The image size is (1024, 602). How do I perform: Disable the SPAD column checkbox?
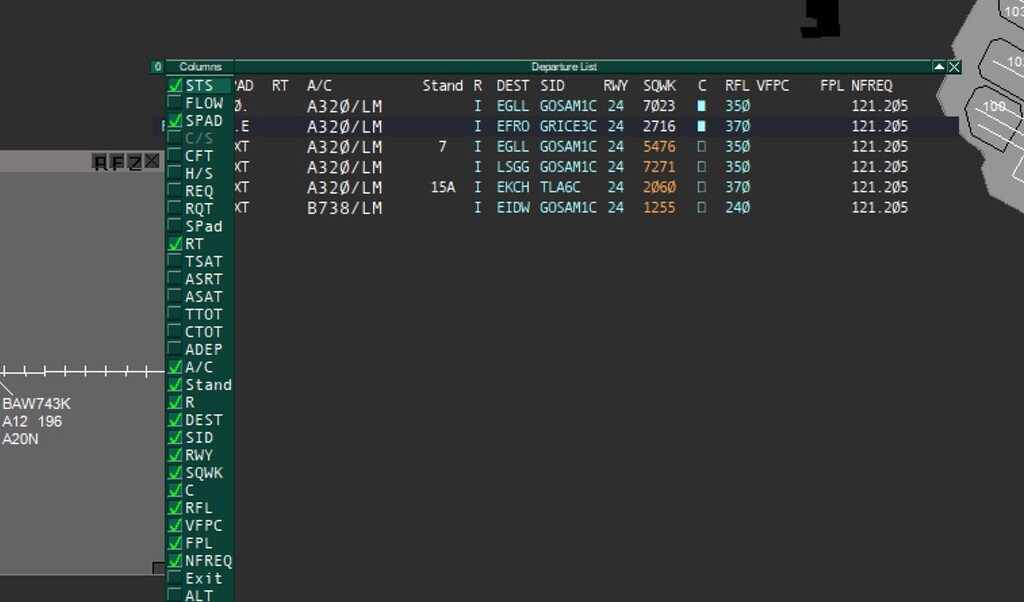[x=176, y=120]
